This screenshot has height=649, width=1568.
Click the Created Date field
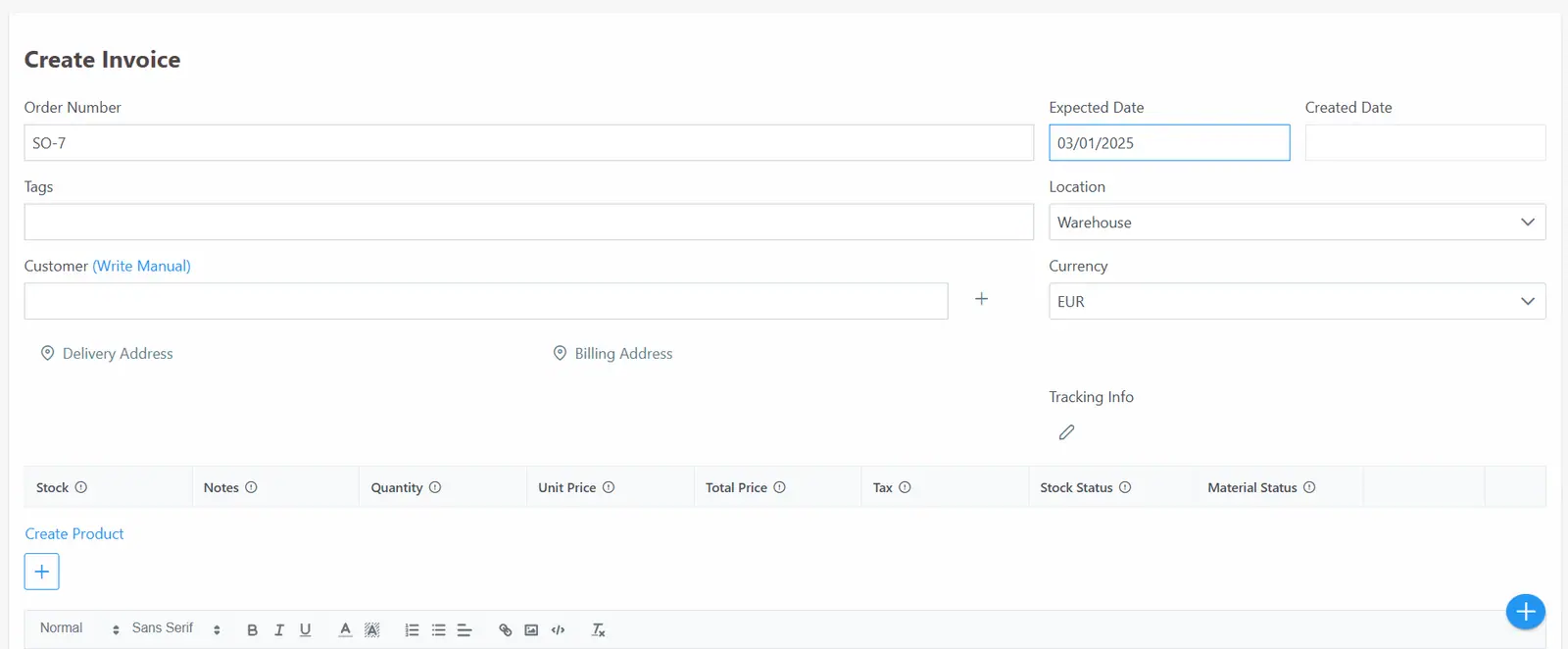tap(1425, 143)
